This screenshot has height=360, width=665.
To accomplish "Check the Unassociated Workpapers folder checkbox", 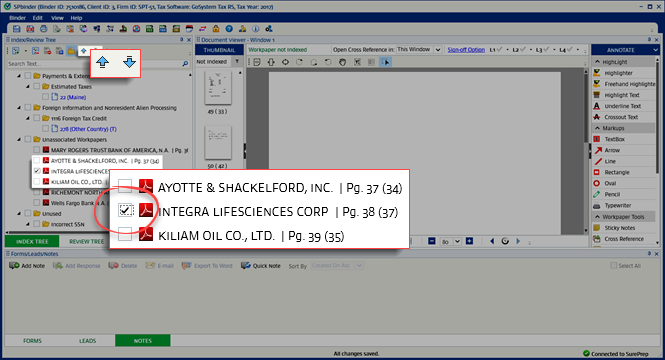I will (28, 140).
